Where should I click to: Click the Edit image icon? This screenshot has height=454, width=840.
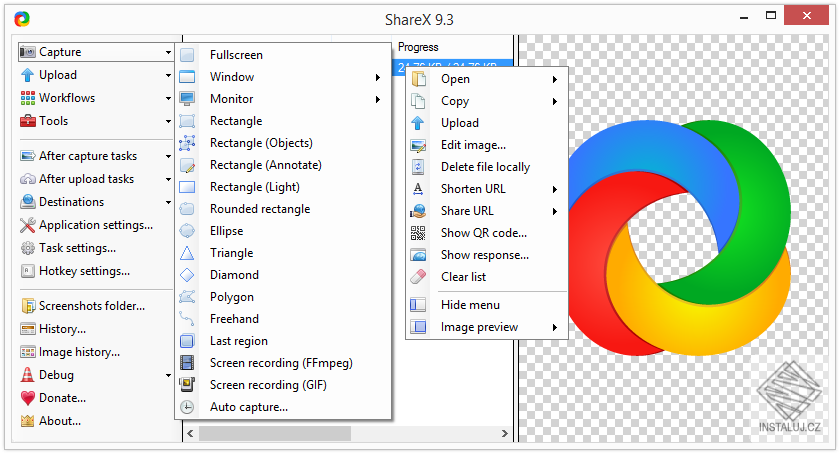tap(418, 145)
